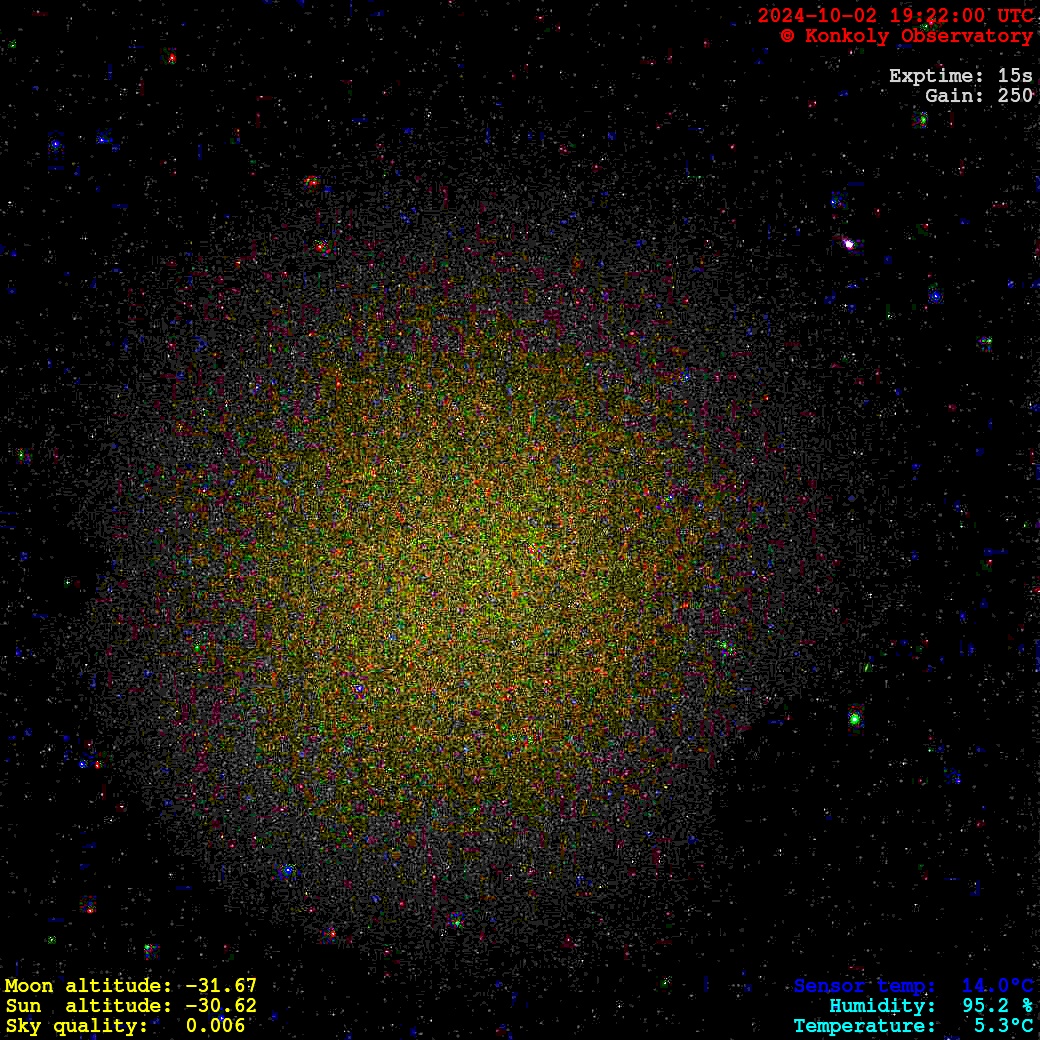Image resolution: width=1040 pixels, height=1040 pixels.
Task: Click the bright green star at lower right
Action: [x=855, y=718]
